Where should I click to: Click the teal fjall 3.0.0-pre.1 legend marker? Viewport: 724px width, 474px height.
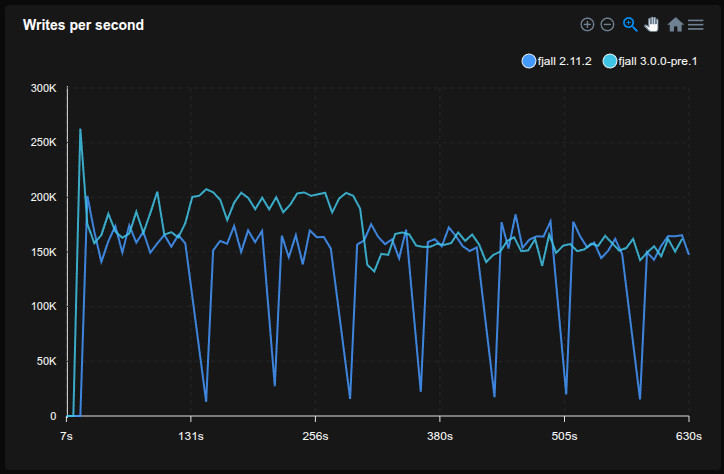pos(610,62)
